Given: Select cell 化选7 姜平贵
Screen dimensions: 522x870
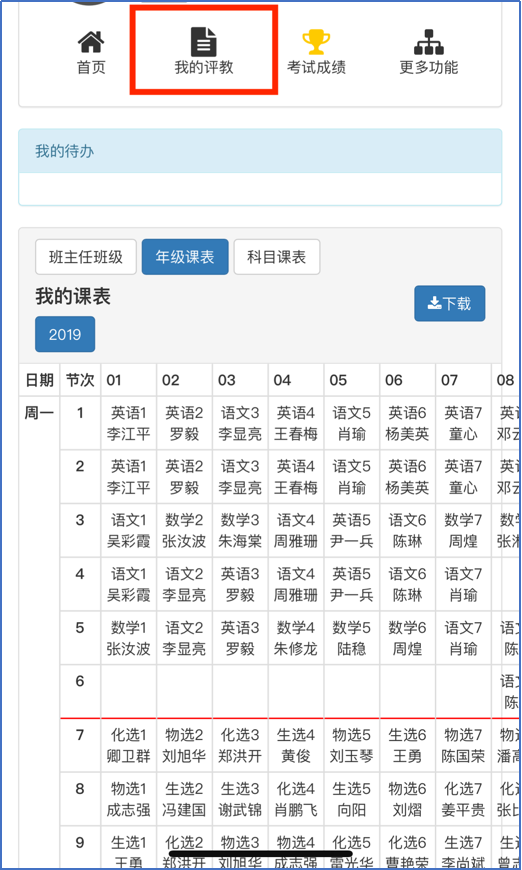Looking at the screenshot, I should pyautogui.click(x=464, y=799).
